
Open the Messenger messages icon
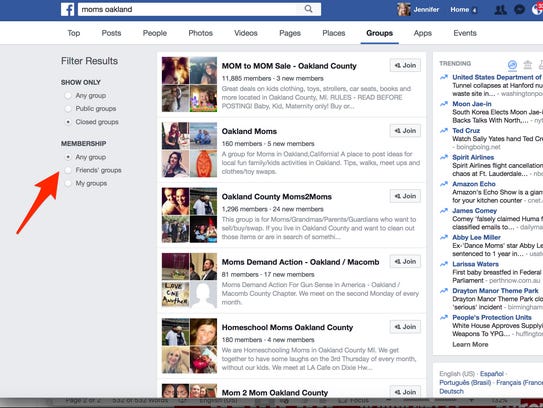click(519, 10)
